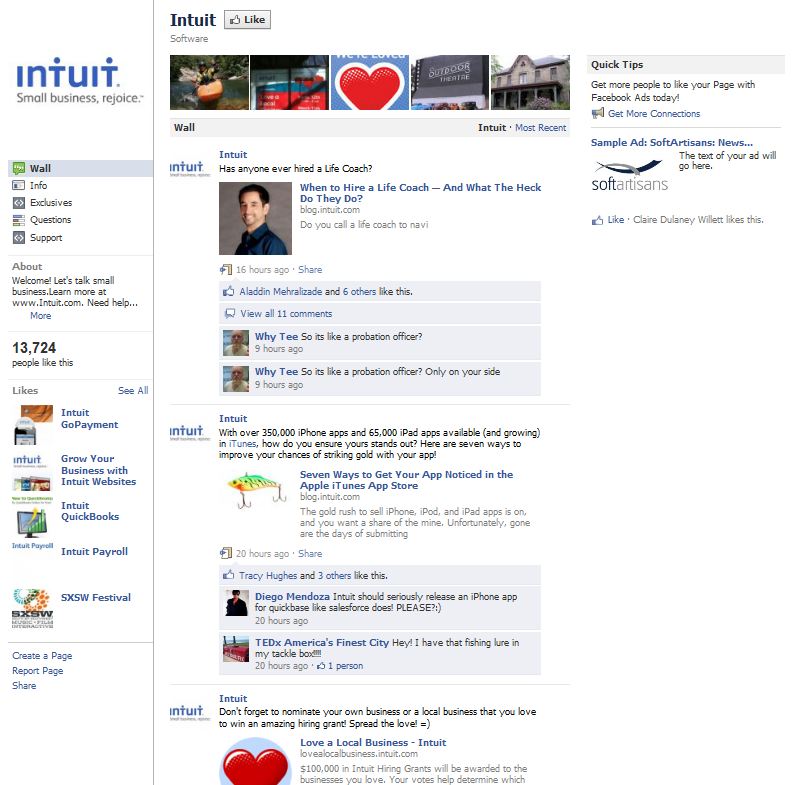
Task: Open Intuit GoPayment page link
Action: pyautogui.click(x=90, y=418)
